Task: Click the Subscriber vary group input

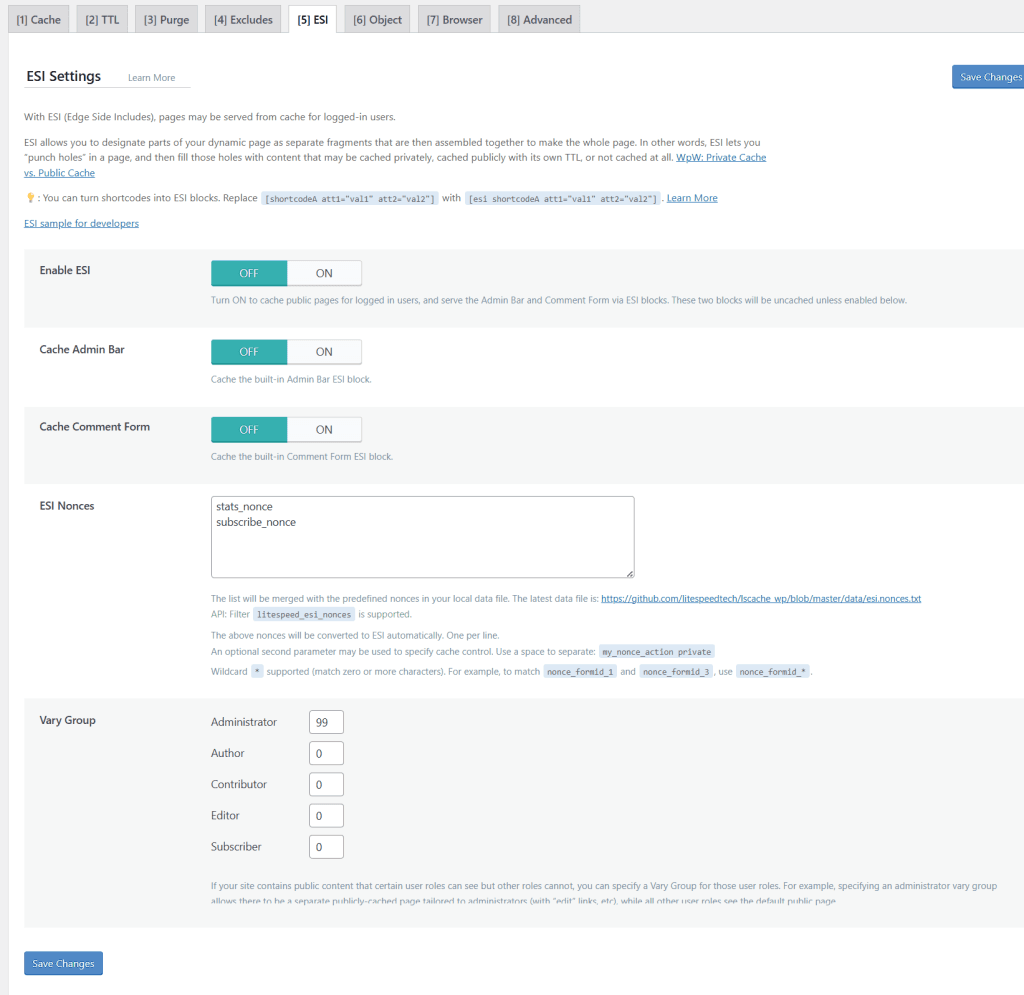Action: pyautogui.click(x=325, y=846)
